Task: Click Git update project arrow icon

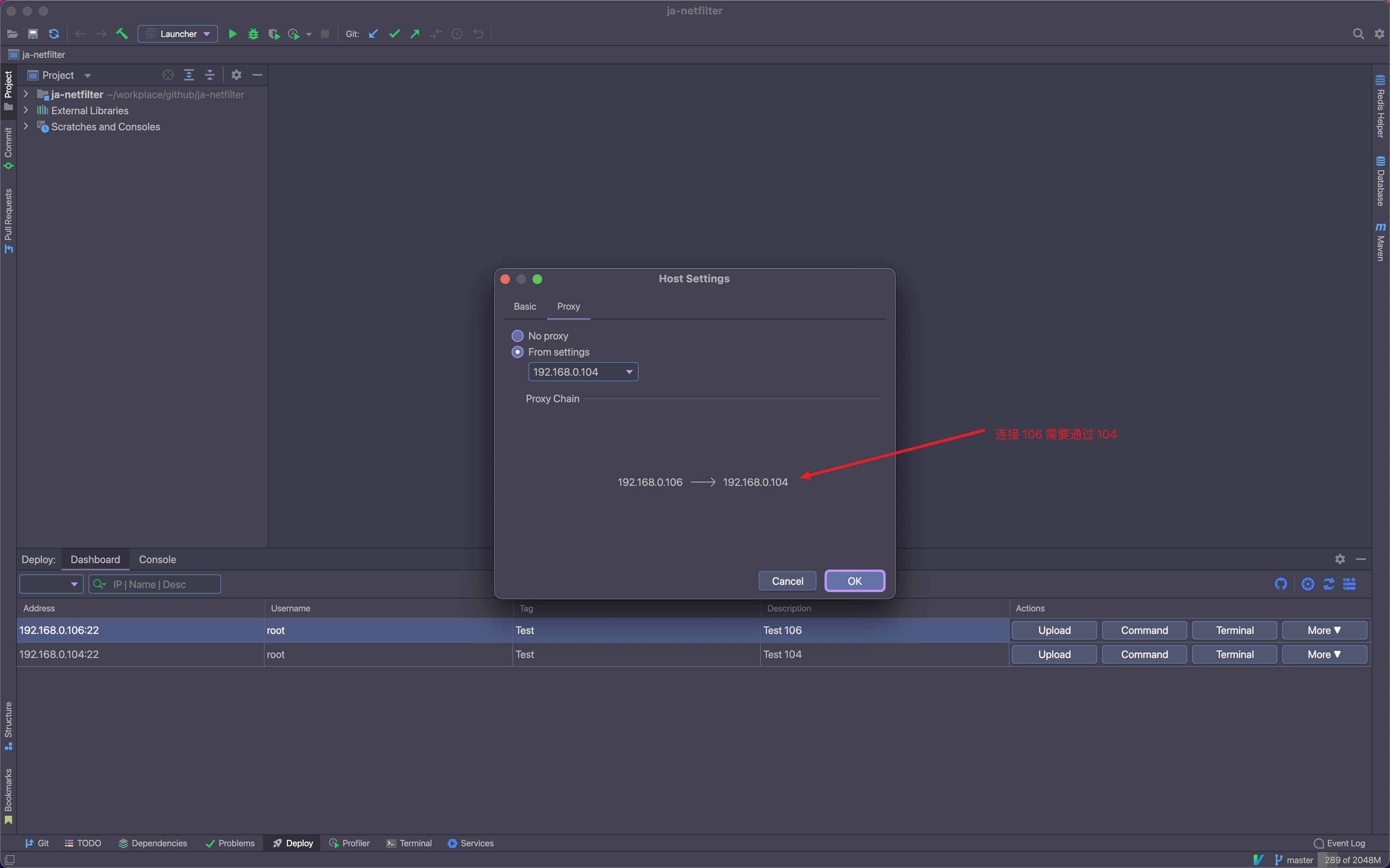Action: pos(373,34)
